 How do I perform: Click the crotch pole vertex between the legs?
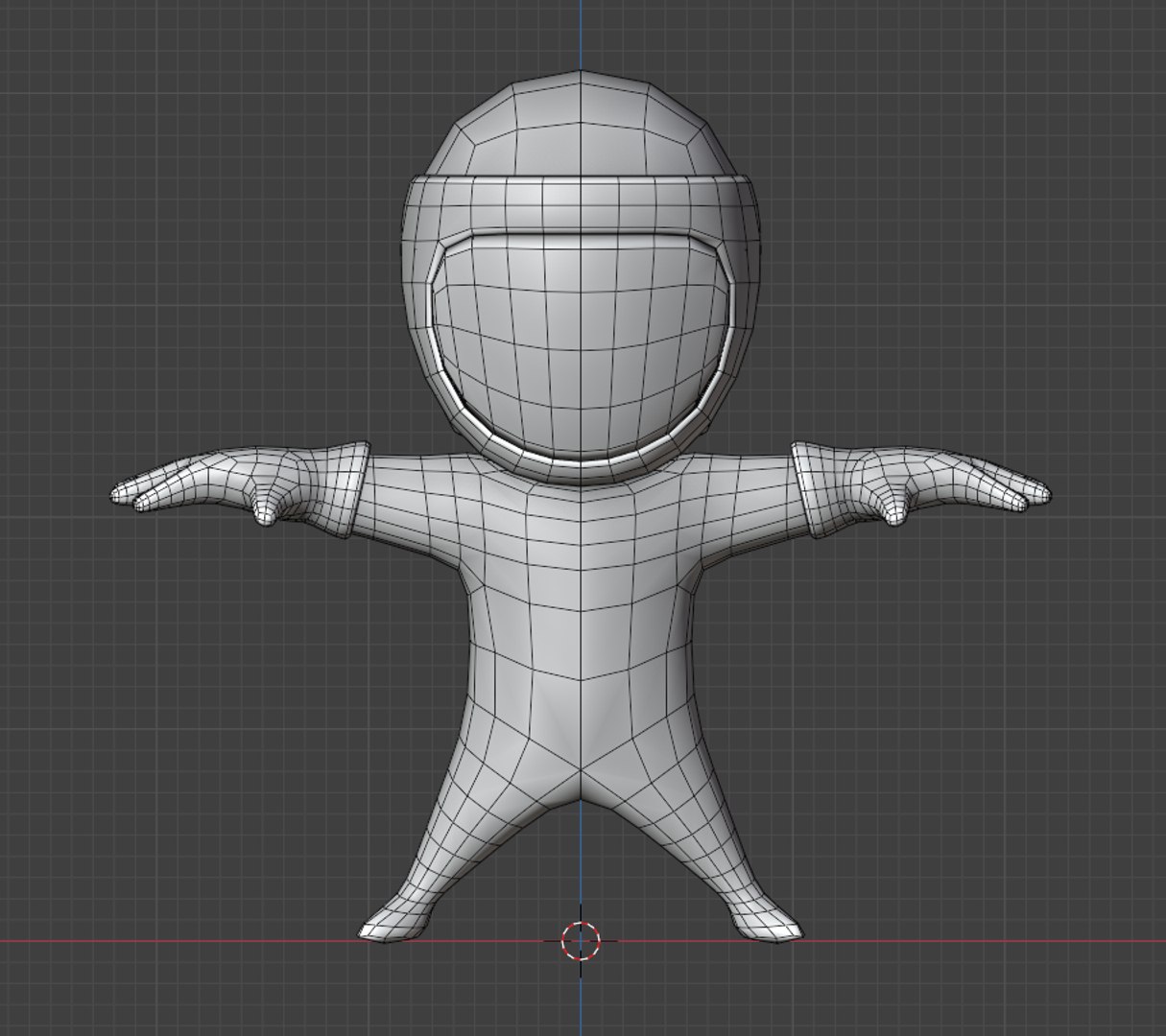coord(580,770)
